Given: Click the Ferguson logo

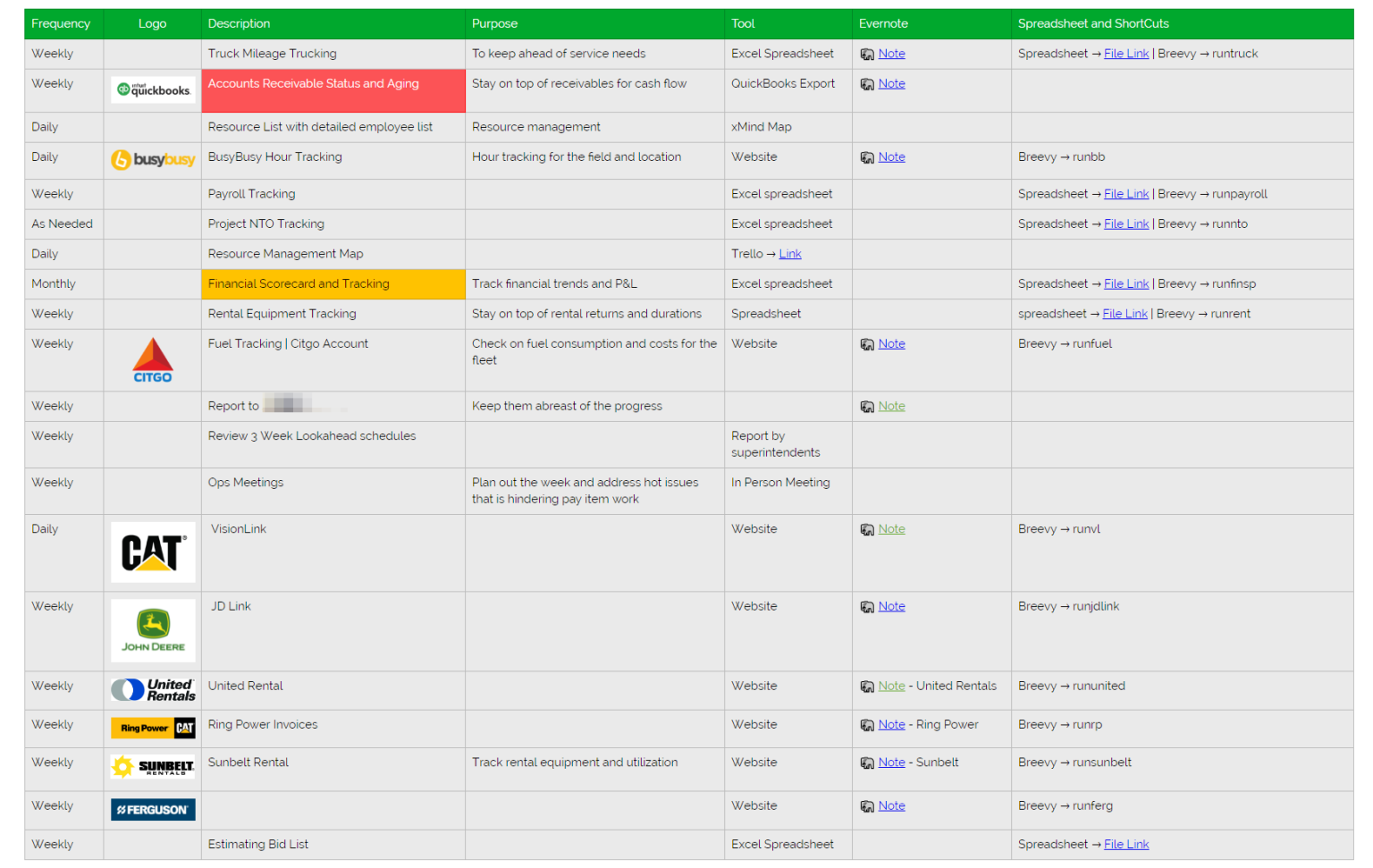Looking at the screenshot, I should [x=153, y=810].
